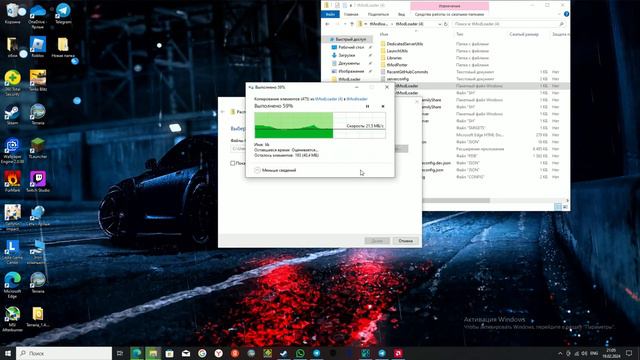Open WhatsApp from the taskbar

click(x=300, y=353)
